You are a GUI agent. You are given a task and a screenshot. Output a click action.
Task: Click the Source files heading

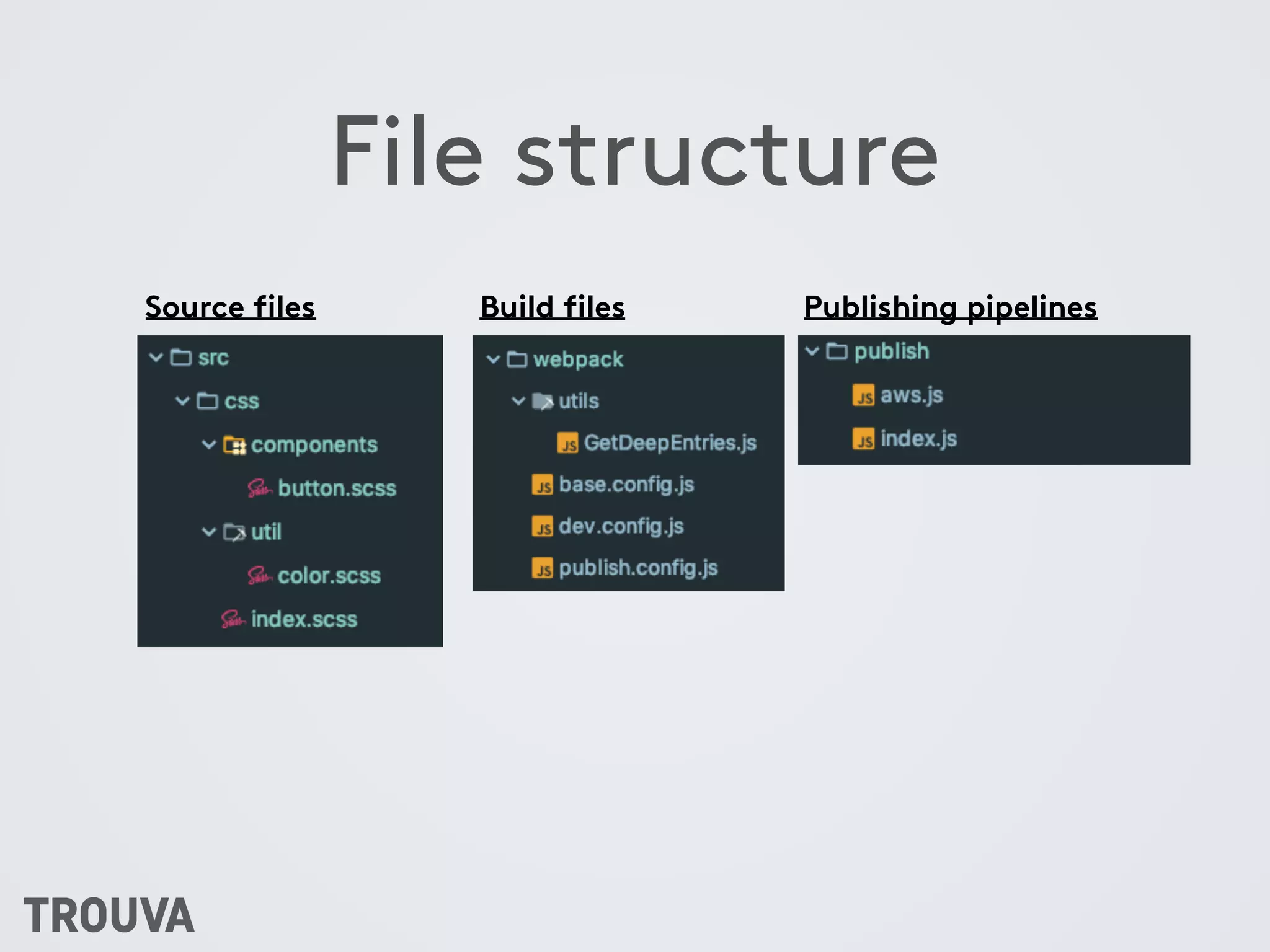coord(231,307)
